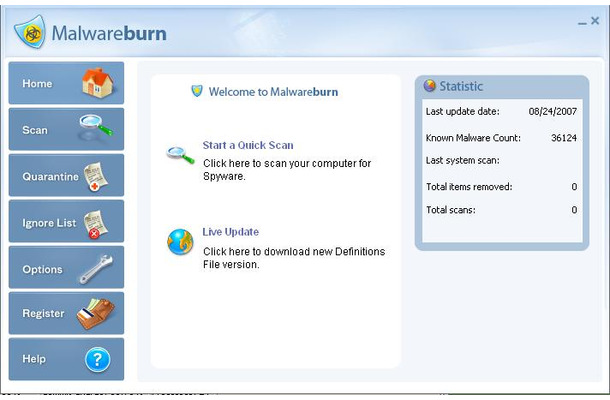Click the Ignore List document icon
This screenshot has width=610, height=400.
96,224
